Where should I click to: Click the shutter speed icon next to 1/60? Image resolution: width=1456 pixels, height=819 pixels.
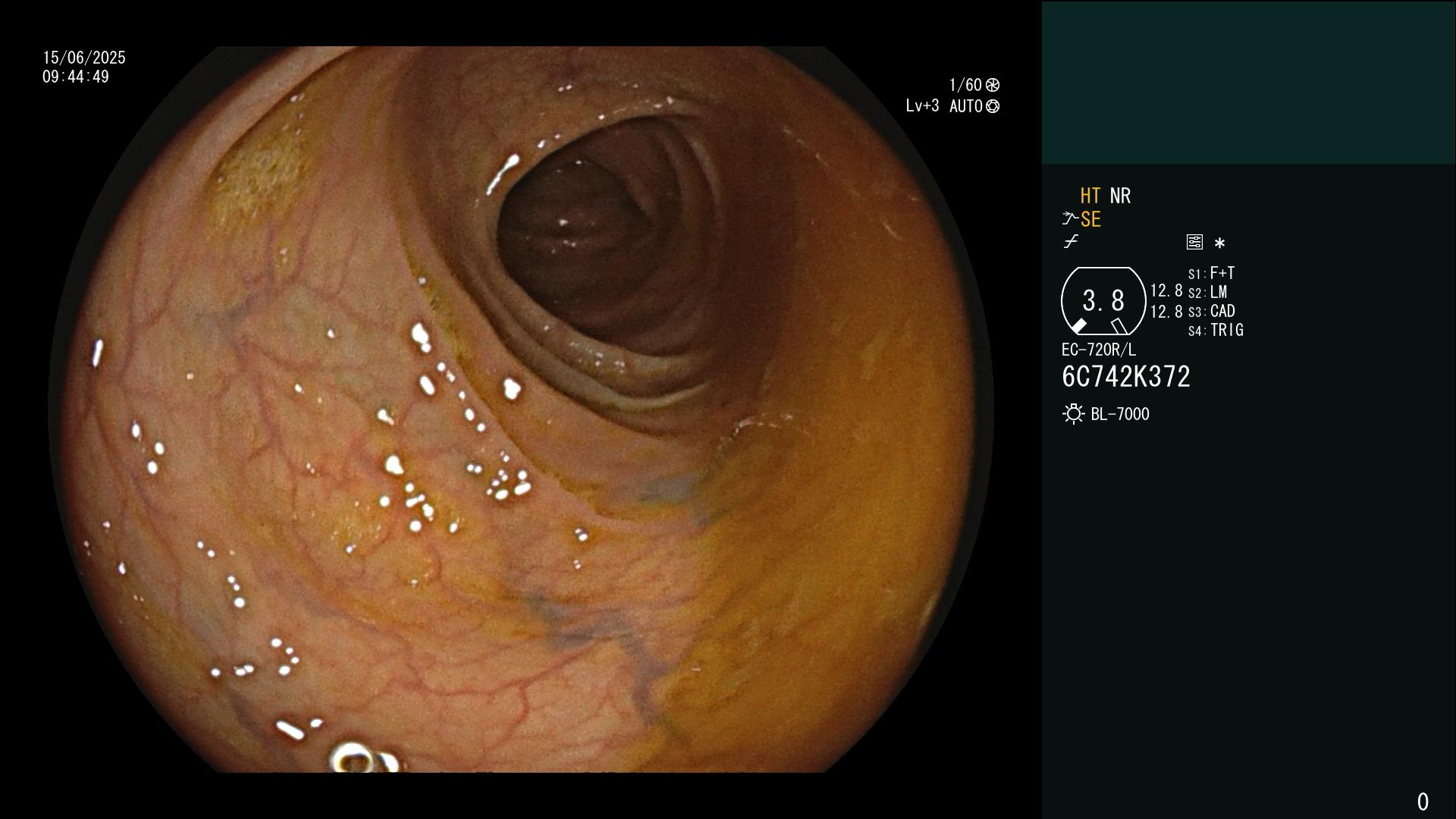[x=993, y=85]
